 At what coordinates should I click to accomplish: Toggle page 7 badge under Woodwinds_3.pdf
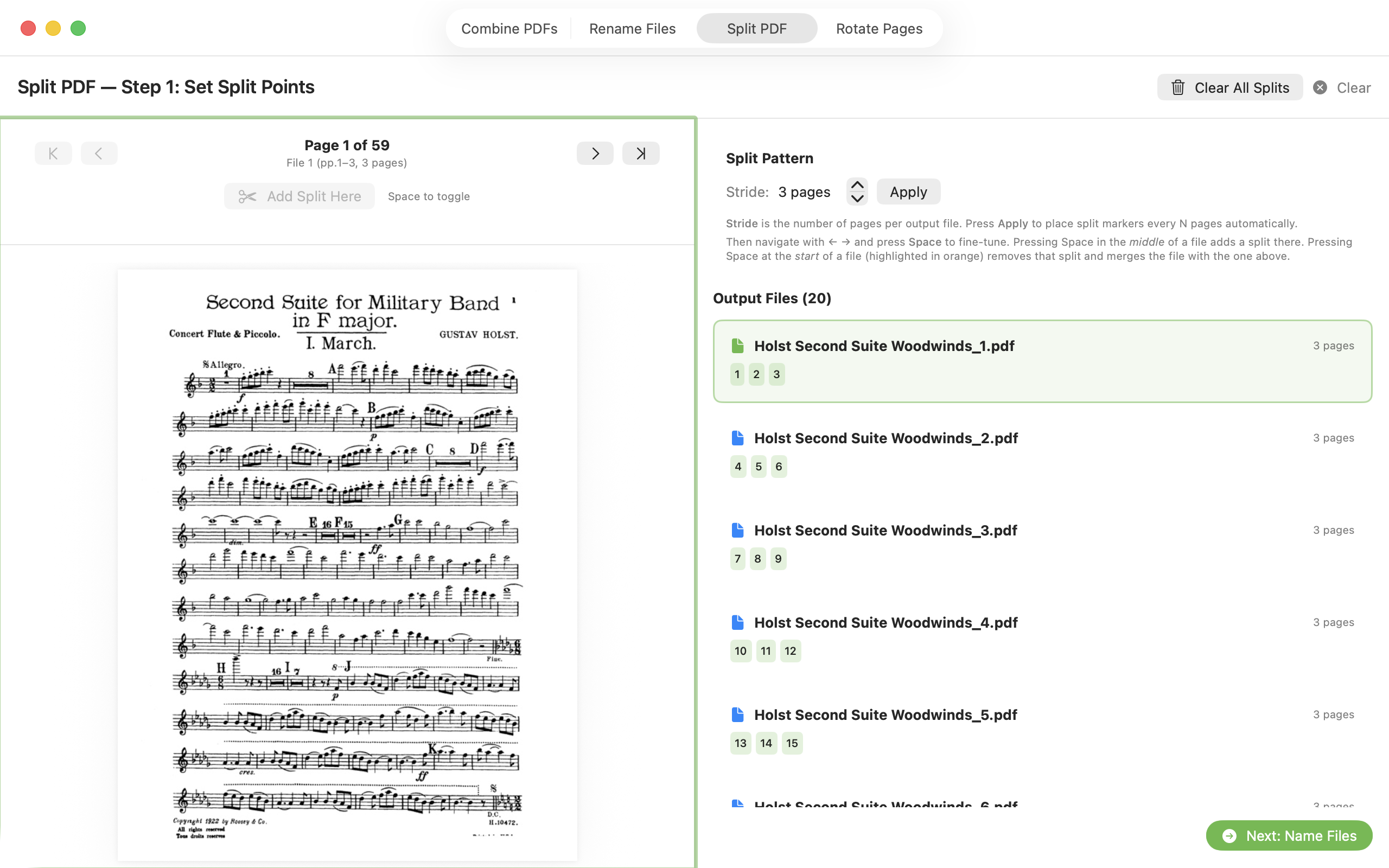pyautogui.click(x=737, y=558)
